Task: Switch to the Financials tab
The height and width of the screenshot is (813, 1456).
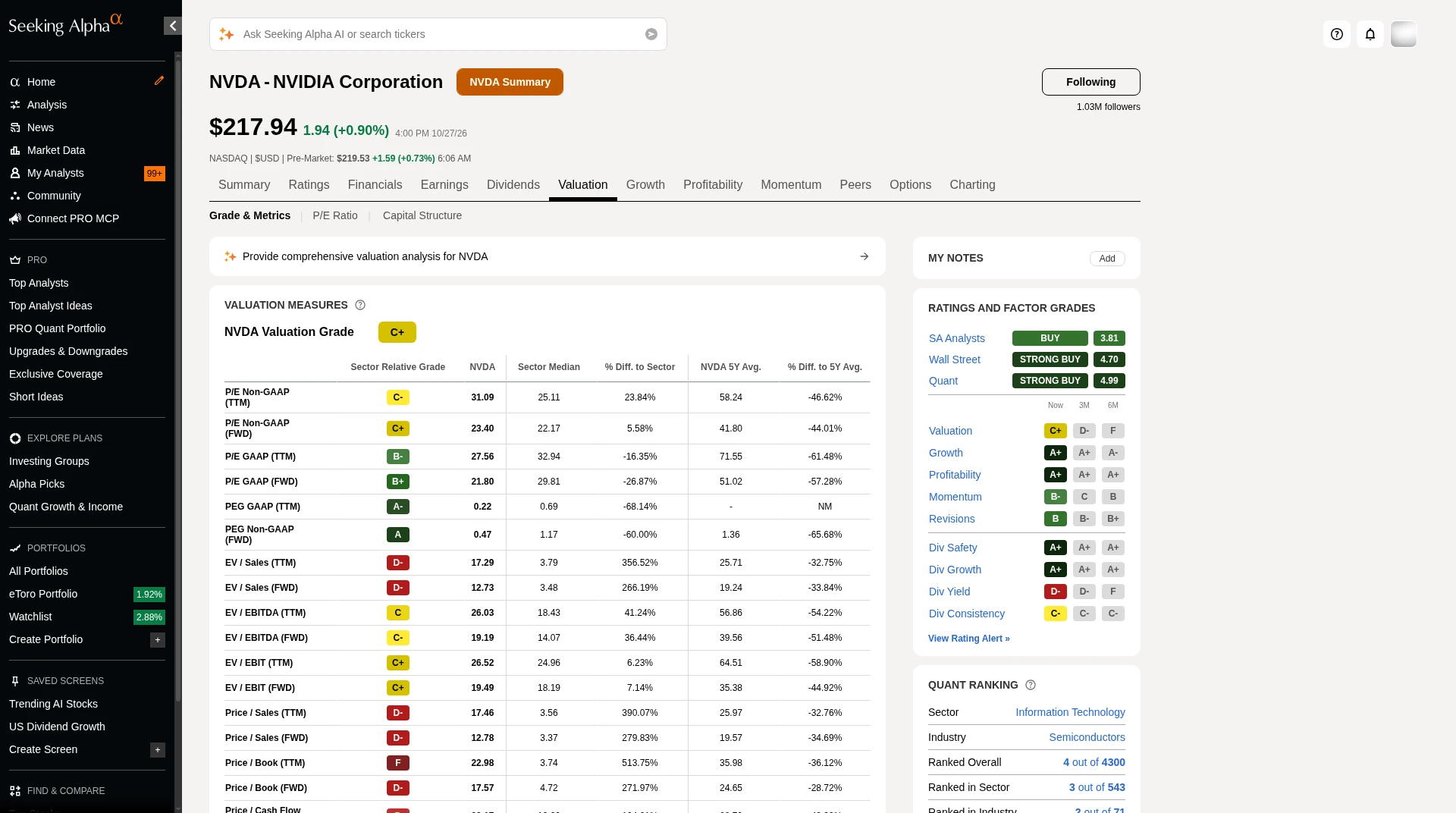Action: point(375,185)
